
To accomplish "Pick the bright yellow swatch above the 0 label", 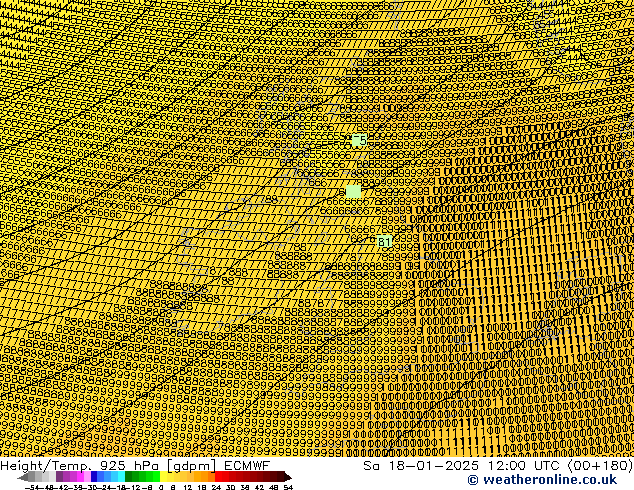I will 163,477.
